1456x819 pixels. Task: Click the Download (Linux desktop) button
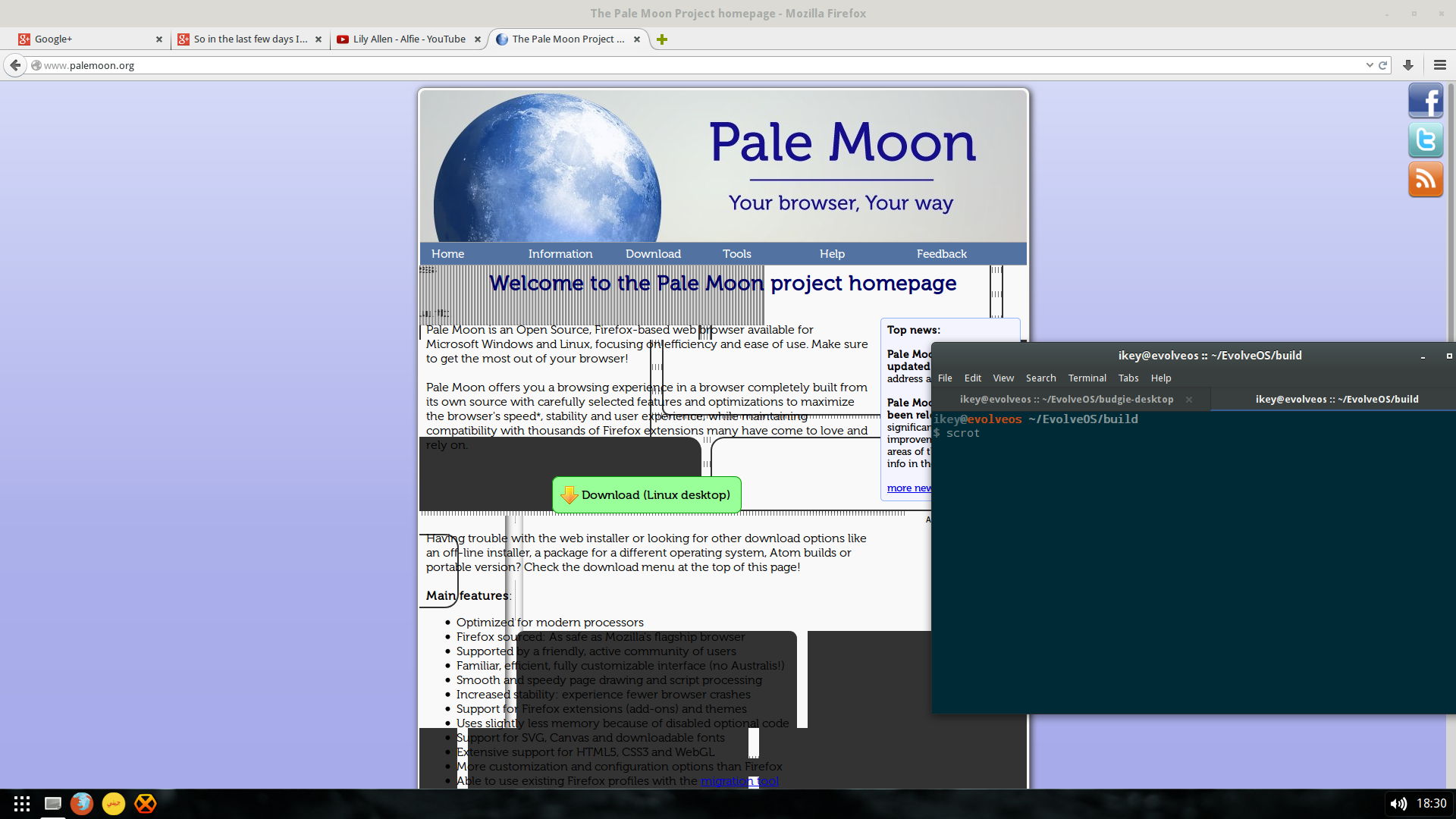click(647, 495)
